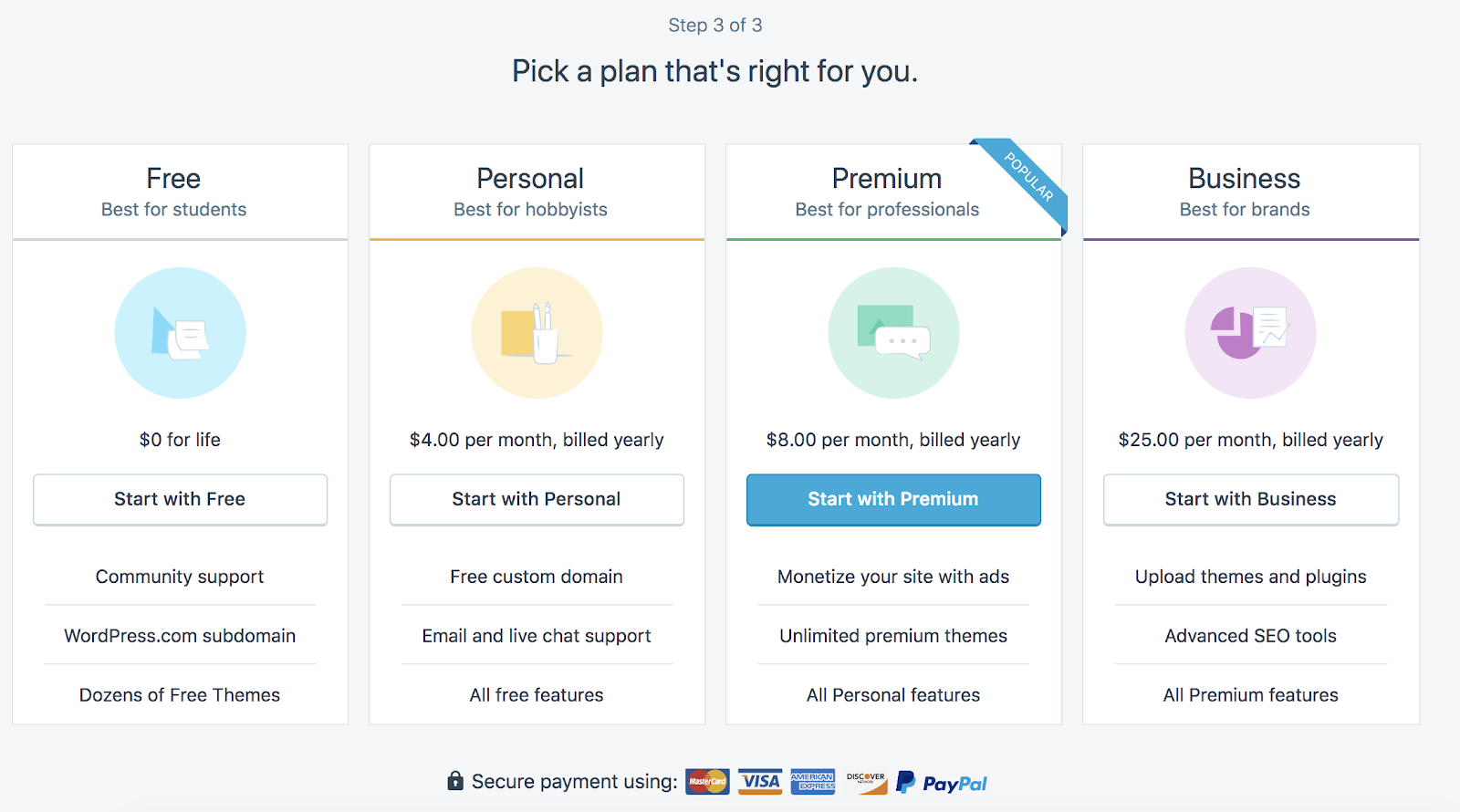
Task: Click the Personal plan pencil-cup icon
Action: tap(537, 333)
